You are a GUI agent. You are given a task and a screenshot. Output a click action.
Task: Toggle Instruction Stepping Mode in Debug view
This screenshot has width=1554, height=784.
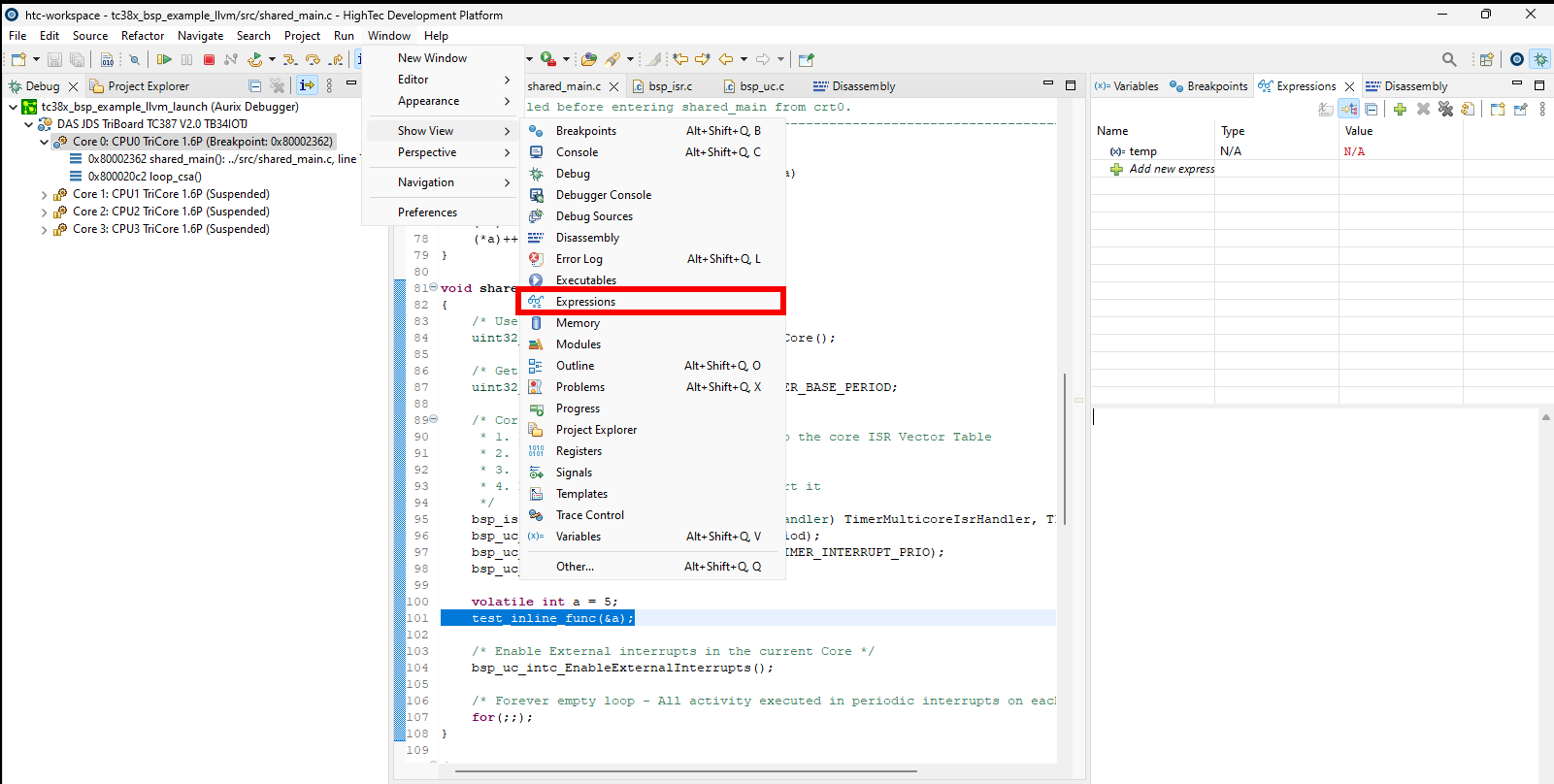click(x=307, y=86)
